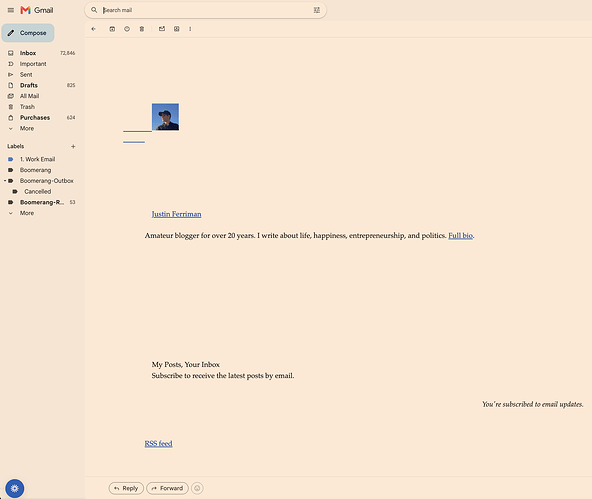Open the Full bio link
This screenshot has width=592, height=499.
click(x=460, y=236)
